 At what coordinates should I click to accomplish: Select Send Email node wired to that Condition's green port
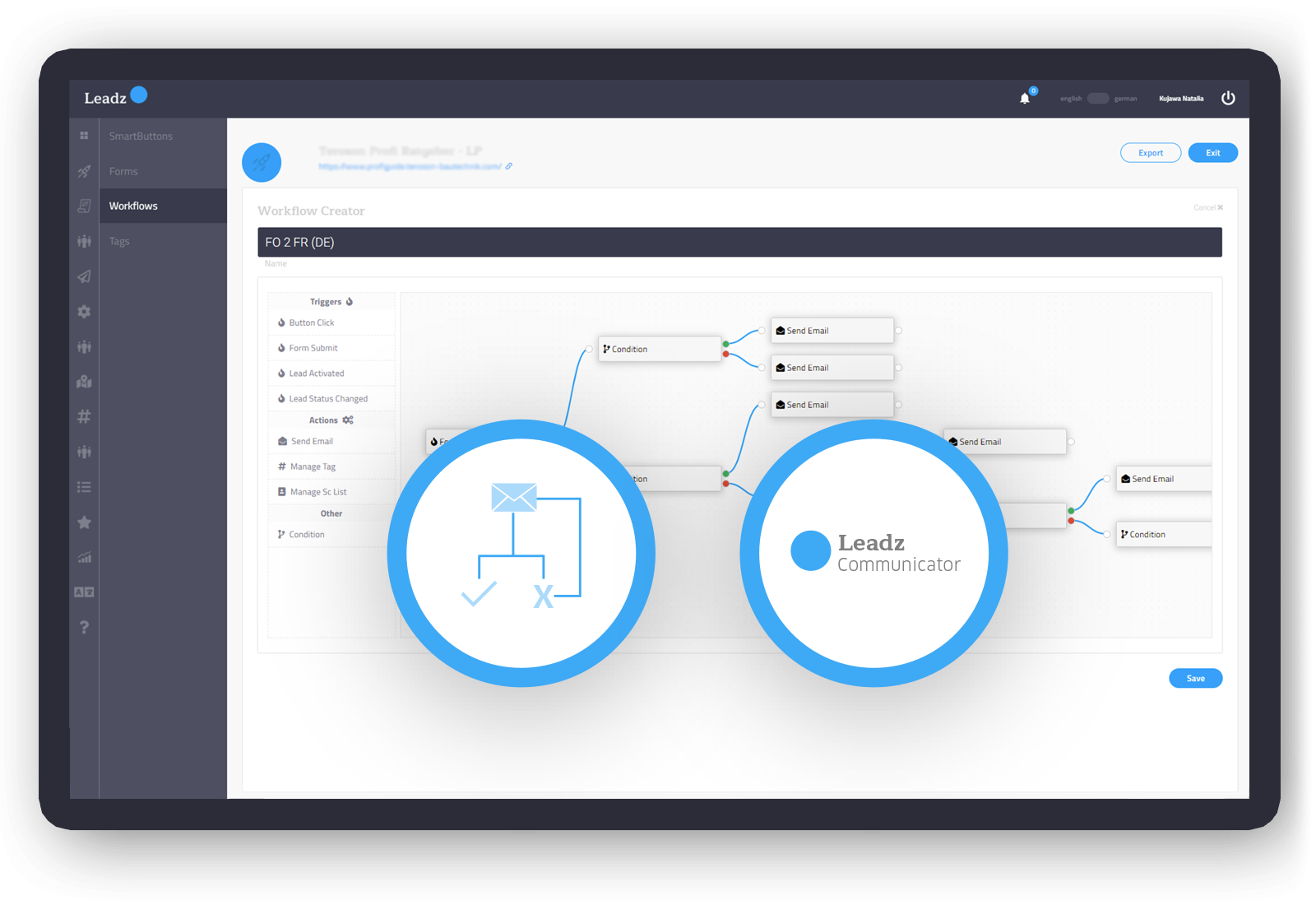pos(832,331)
